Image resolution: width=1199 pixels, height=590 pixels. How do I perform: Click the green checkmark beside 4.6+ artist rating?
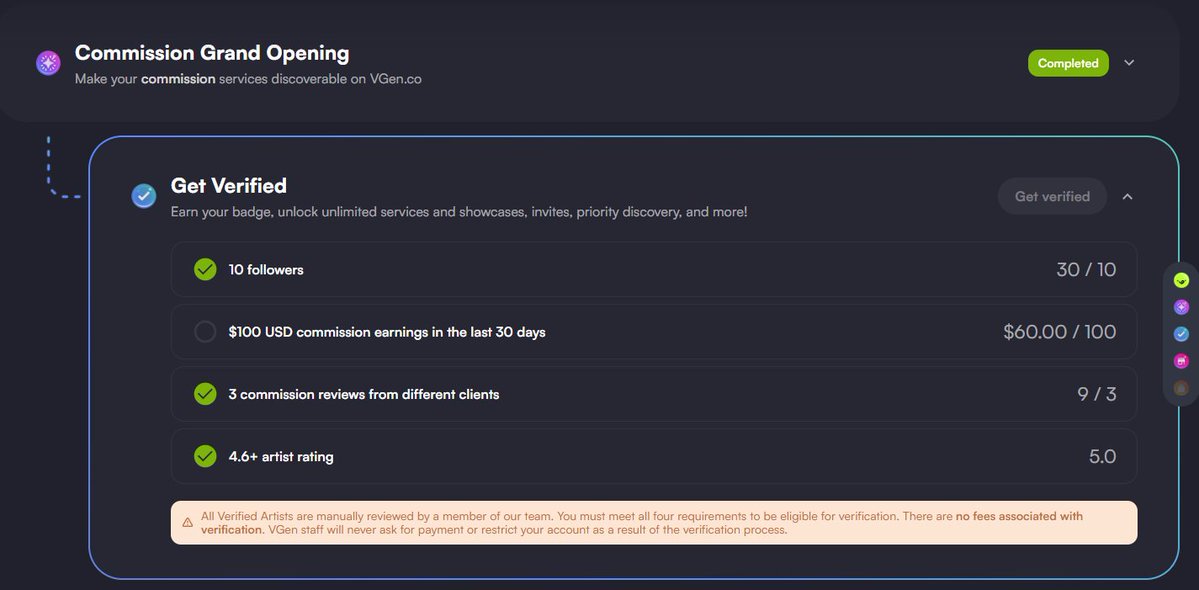(x=205, y=456)
